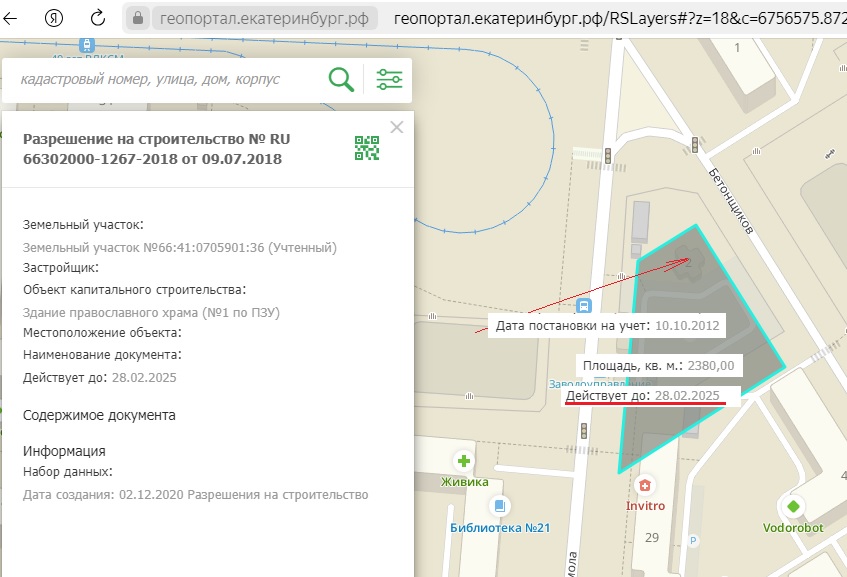Open land plot №66:41:0705901:36 link
The image size is (847, 577).
click(x=180, y=247)
